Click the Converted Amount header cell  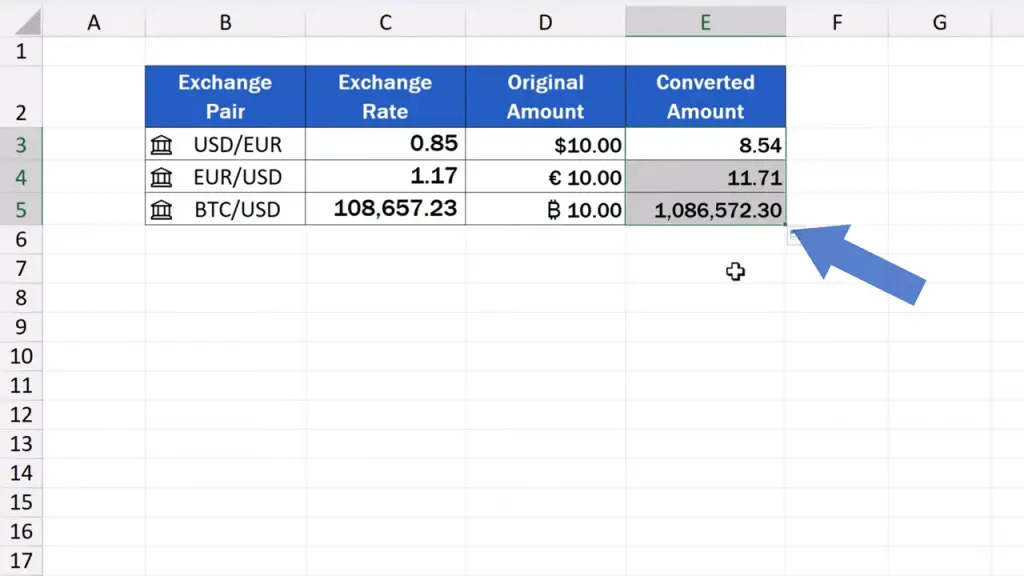[x=705, y=97]
